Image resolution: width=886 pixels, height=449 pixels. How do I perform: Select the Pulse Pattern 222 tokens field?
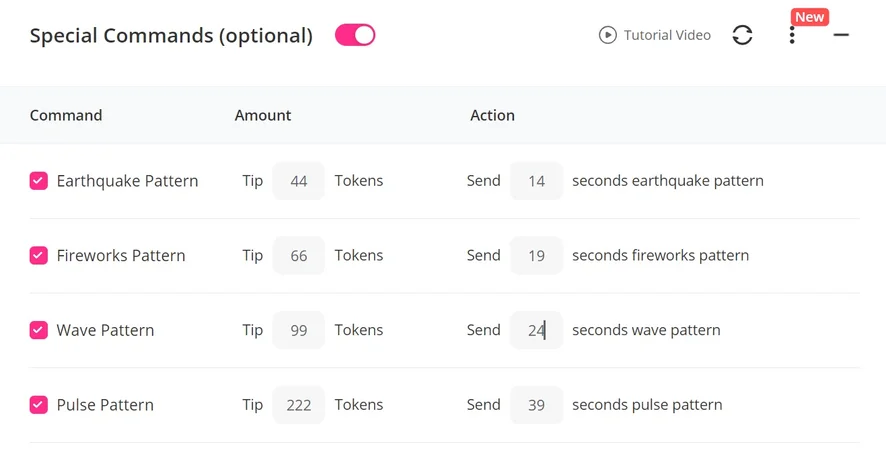(298, 405)
